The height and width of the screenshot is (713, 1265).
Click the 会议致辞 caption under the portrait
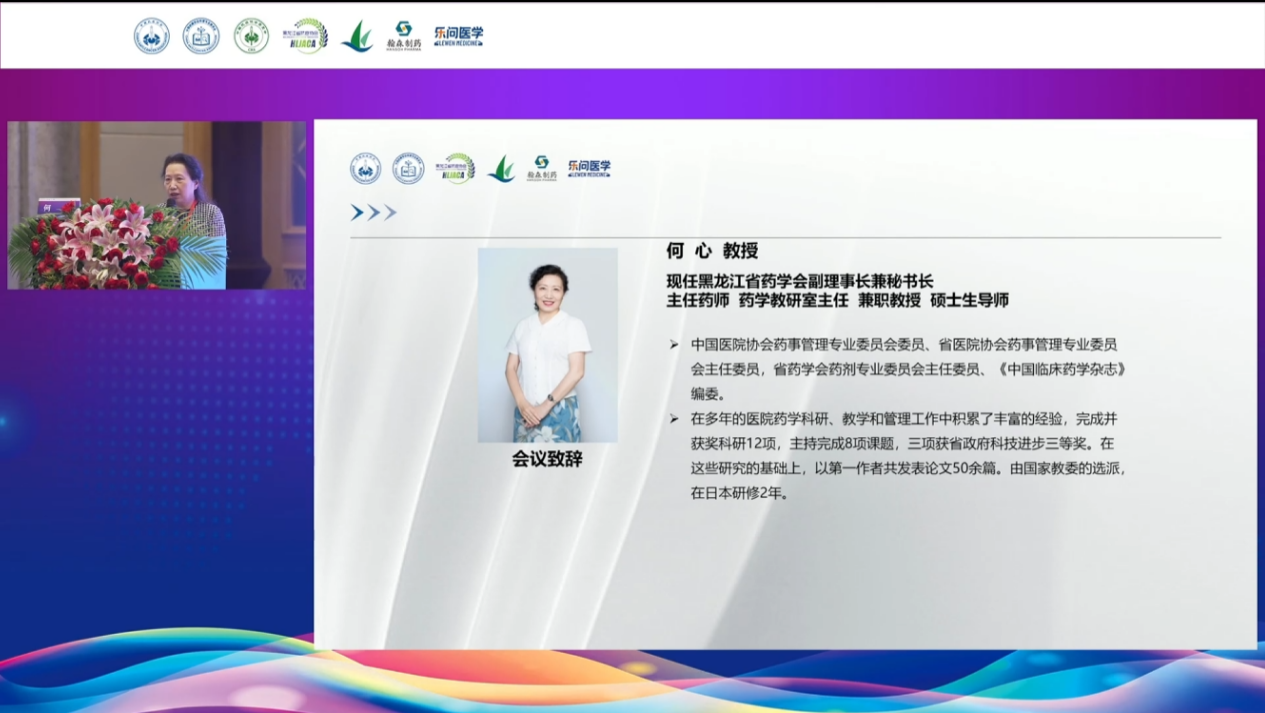click(547, 459)
